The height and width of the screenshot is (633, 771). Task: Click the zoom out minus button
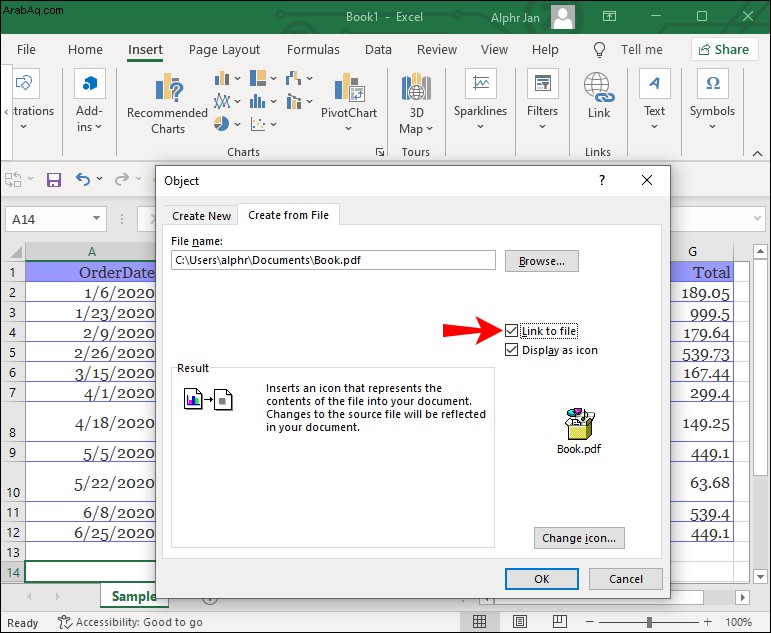pyautogui.click(x=589, y=622)
